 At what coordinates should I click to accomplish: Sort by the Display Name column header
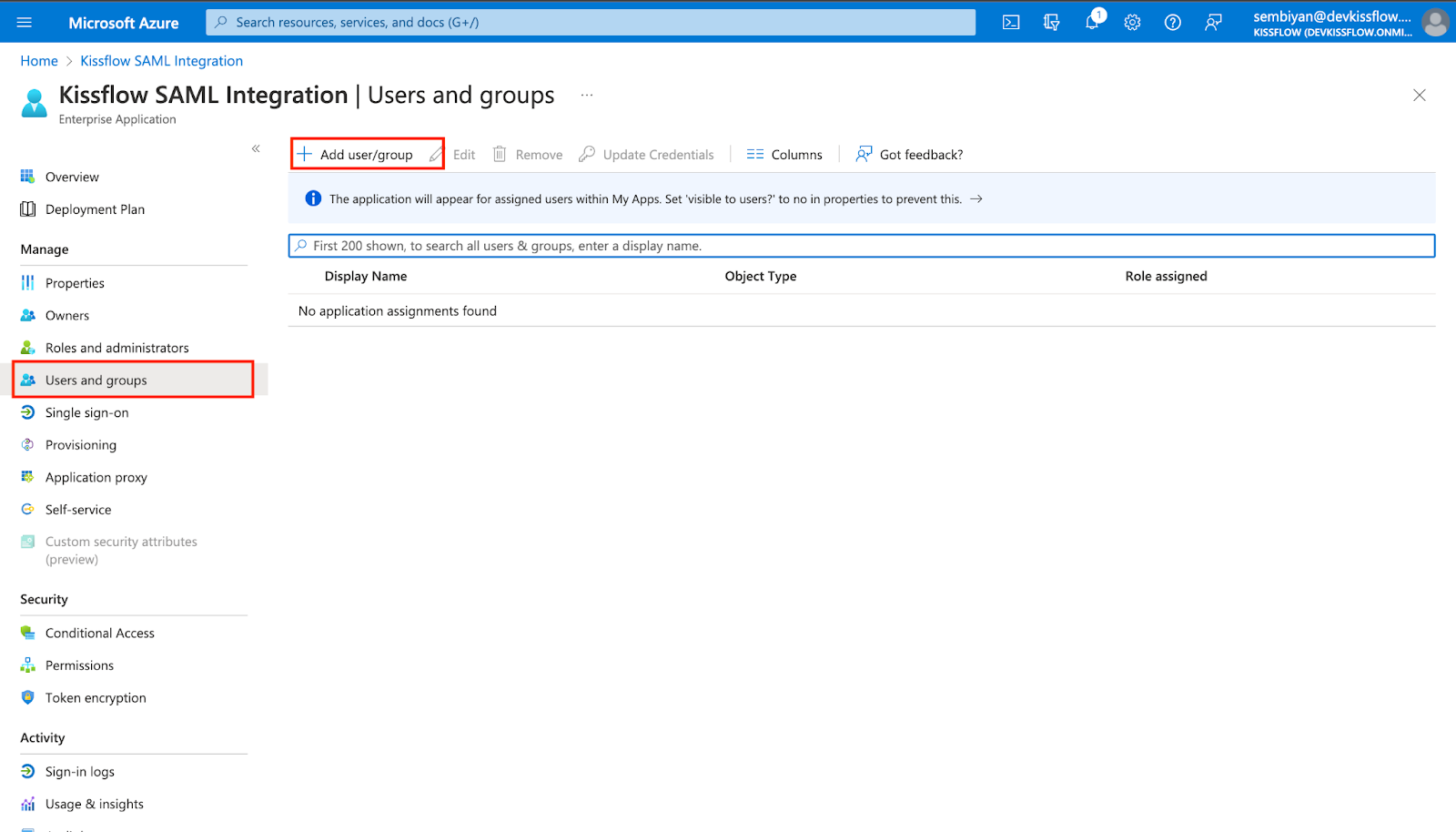(366, 276)
